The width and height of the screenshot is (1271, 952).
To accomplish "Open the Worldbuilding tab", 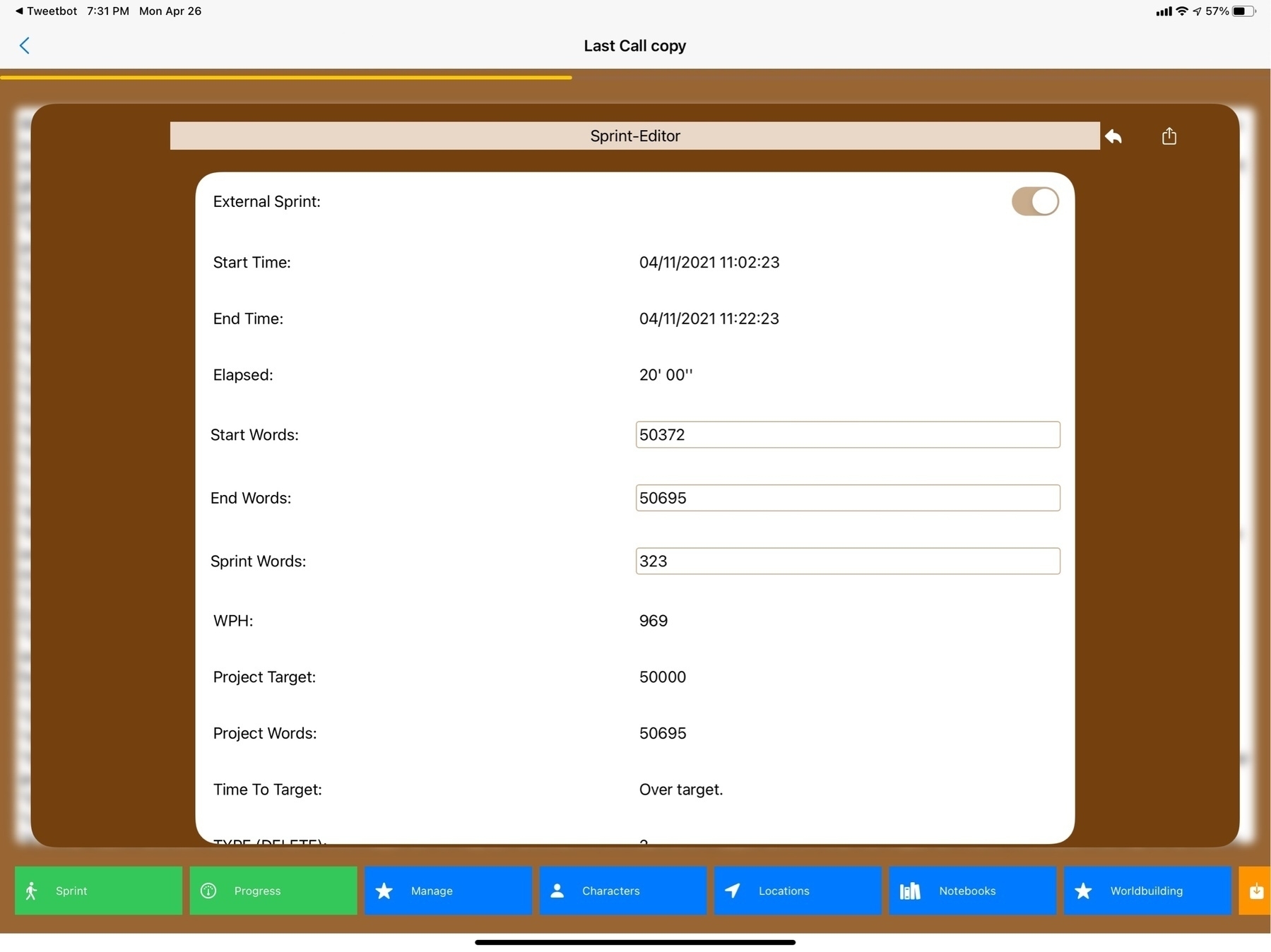I will (1147, 891).
